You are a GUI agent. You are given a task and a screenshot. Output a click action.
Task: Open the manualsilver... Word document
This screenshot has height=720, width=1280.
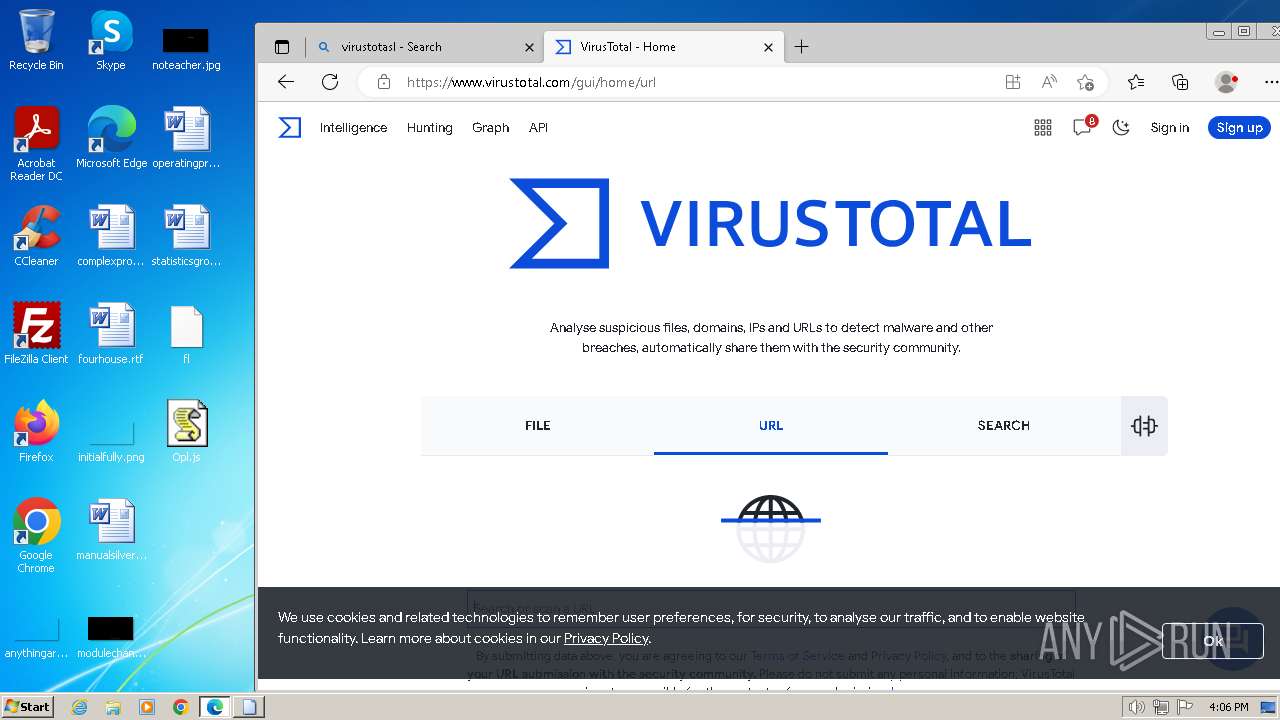(111, 530)
